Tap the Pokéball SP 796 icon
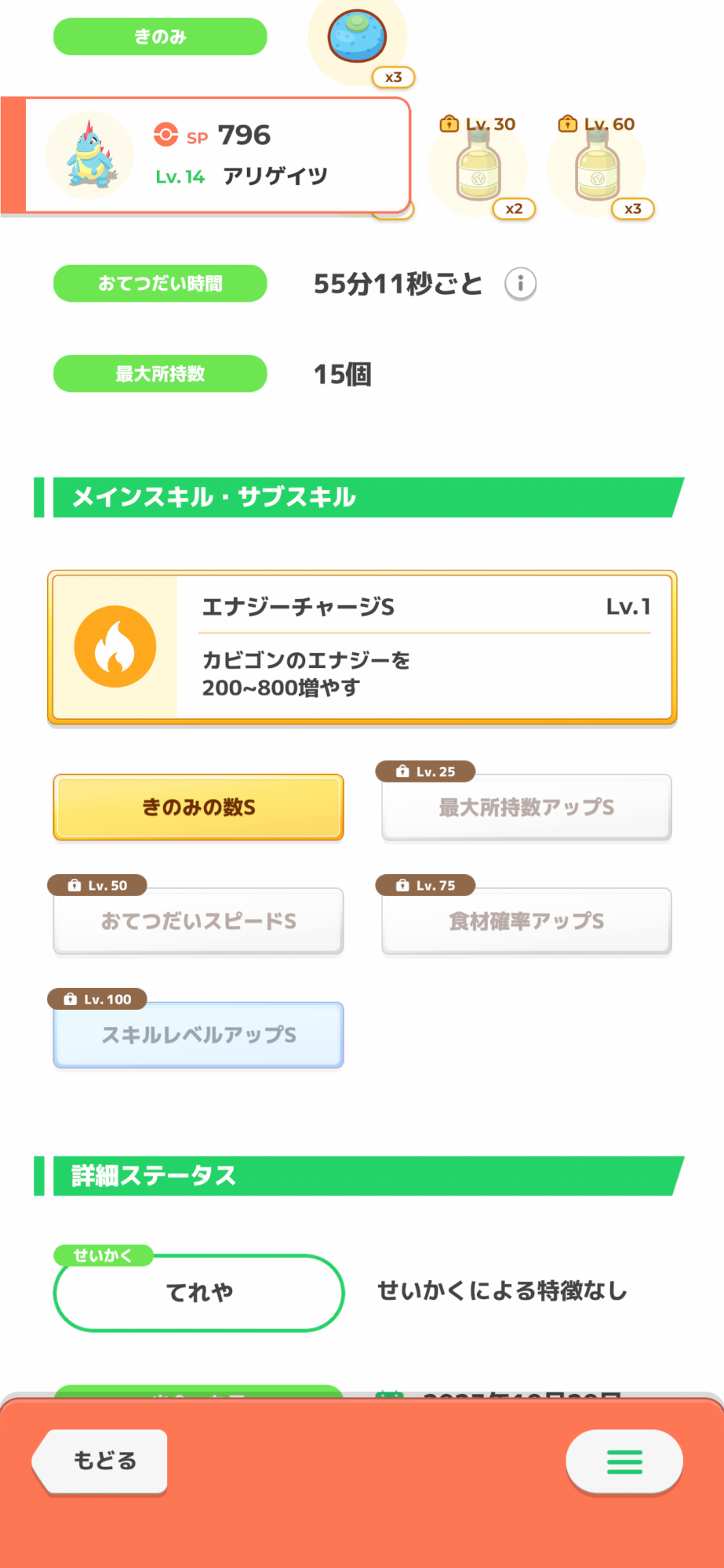Viewport: 724px width, 1568px height. (166, 135)
